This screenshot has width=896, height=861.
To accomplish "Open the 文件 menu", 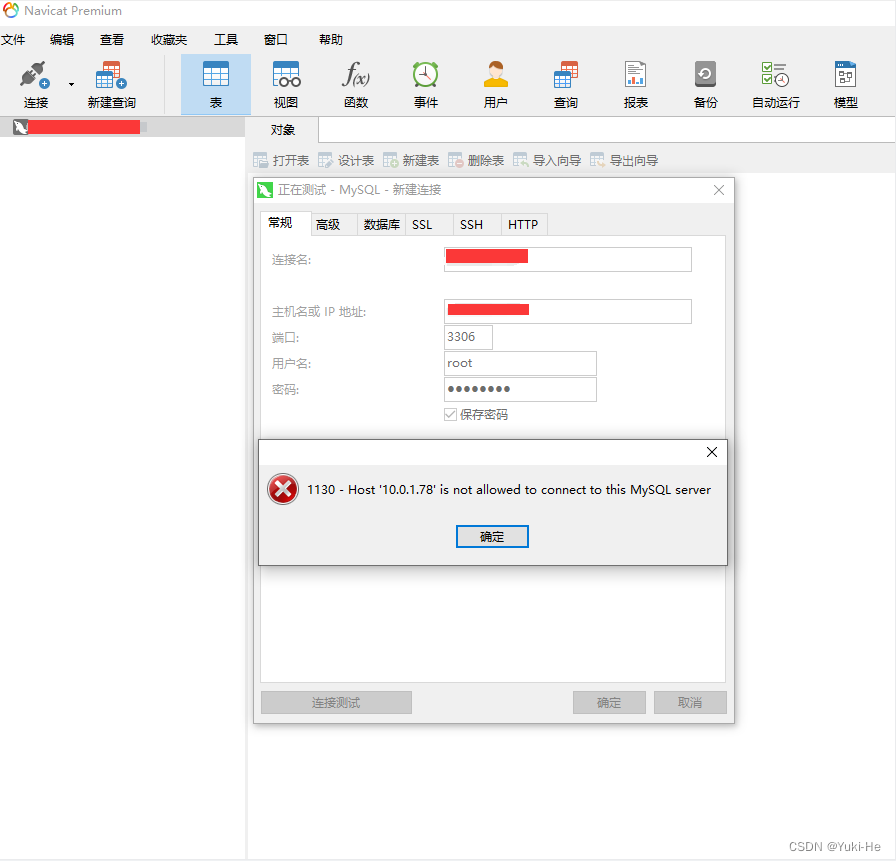I will click(x=13, y=39).
